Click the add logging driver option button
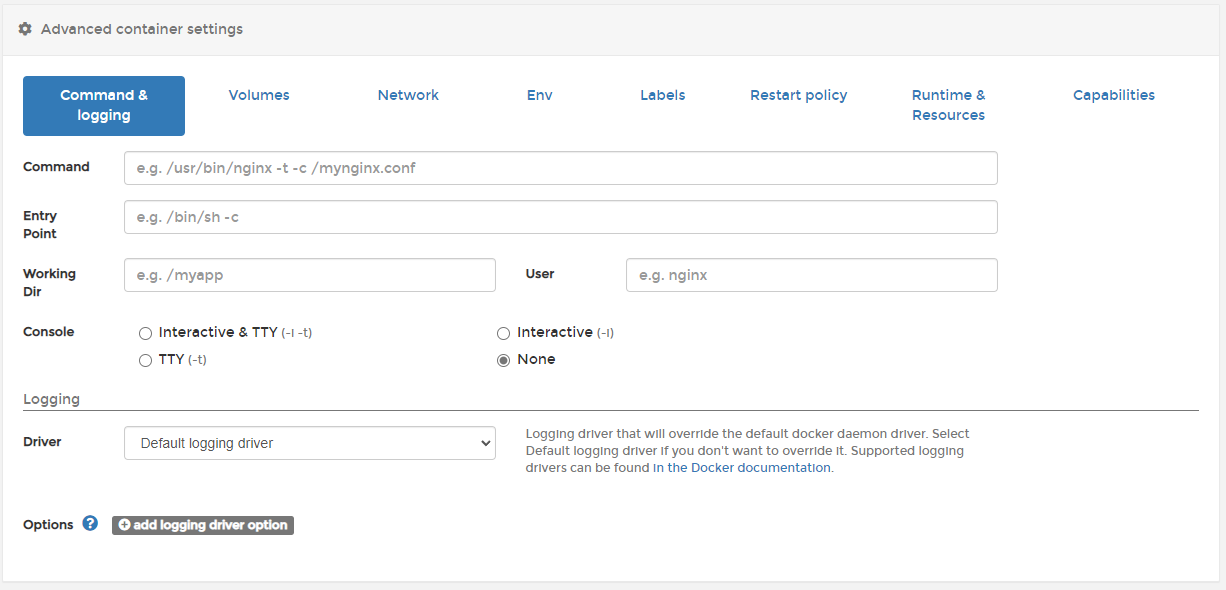1226x590 pixels. tap(203, 525)
